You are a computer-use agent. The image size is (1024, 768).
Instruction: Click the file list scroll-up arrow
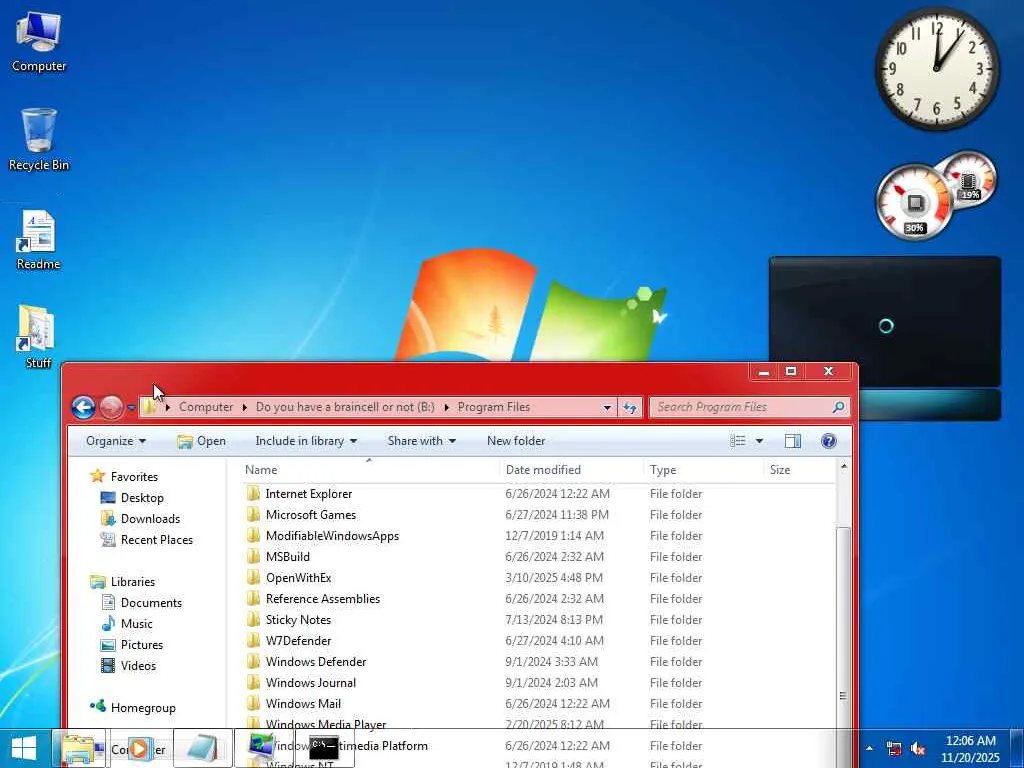[x=843, y=466]
